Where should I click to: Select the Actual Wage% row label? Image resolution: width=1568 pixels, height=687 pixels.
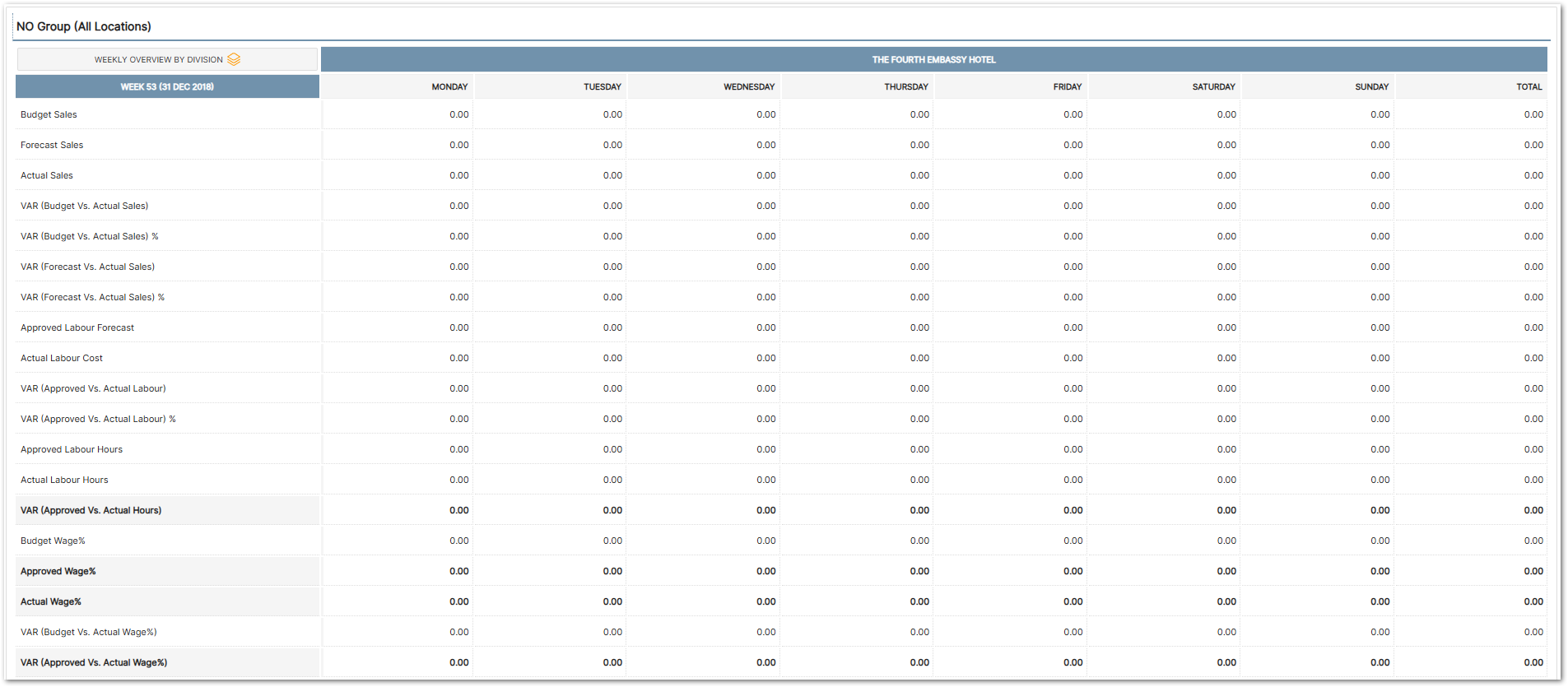(x=51, y=601)
